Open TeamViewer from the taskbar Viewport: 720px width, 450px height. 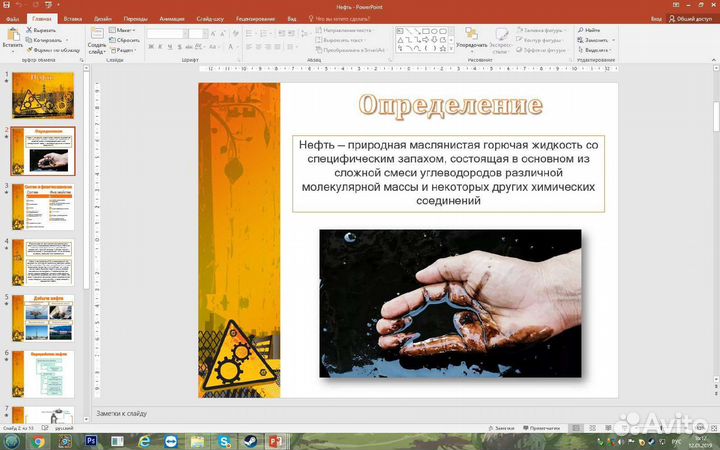pos(171,441)
